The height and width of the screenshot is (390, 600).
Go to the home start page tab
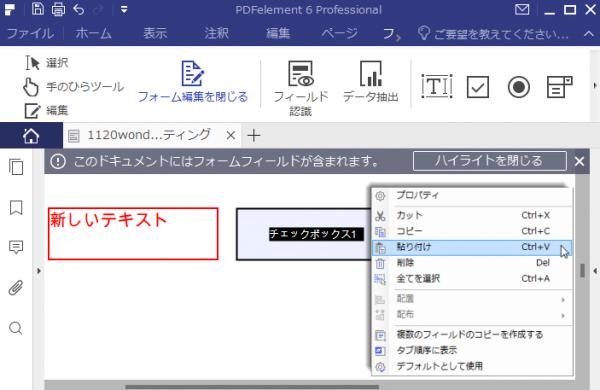click(x=31, y=135)
